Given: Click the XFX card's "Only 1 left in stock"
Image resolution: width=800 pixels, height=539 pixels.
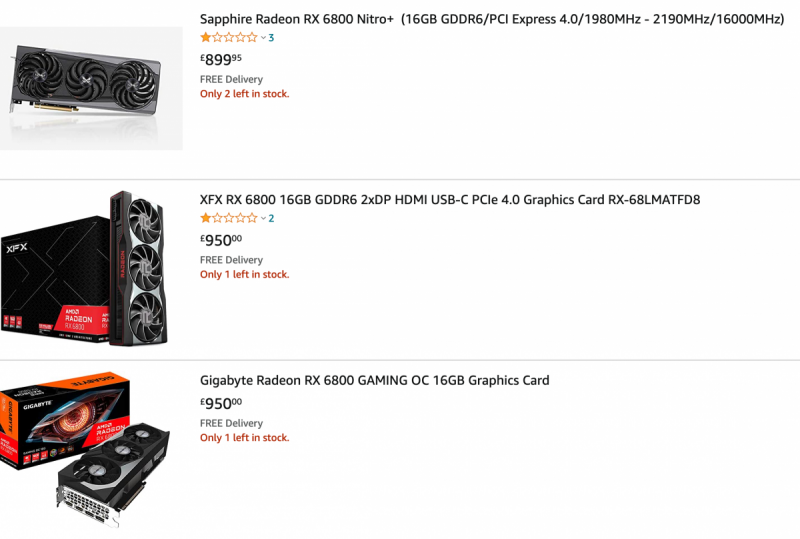Looking at the screenshot, I should point(244,274).
